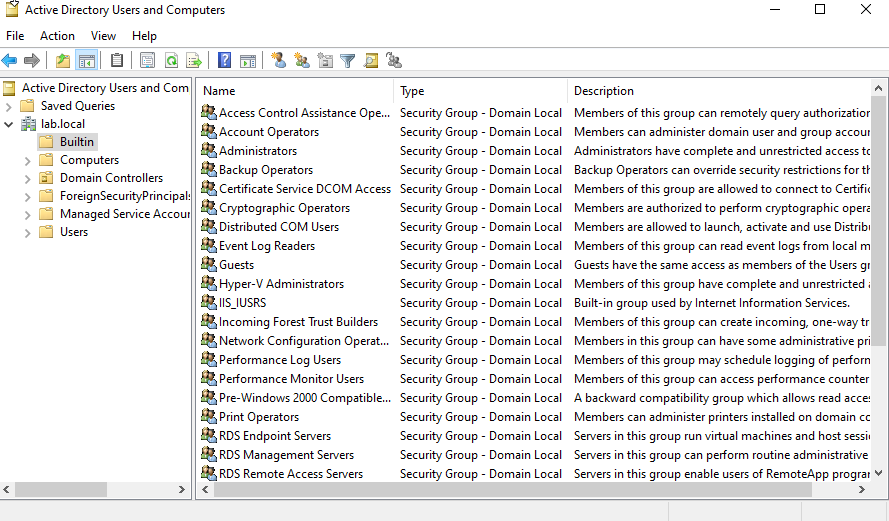
Task: Sort by the Description column header
Action: (719, 91)
